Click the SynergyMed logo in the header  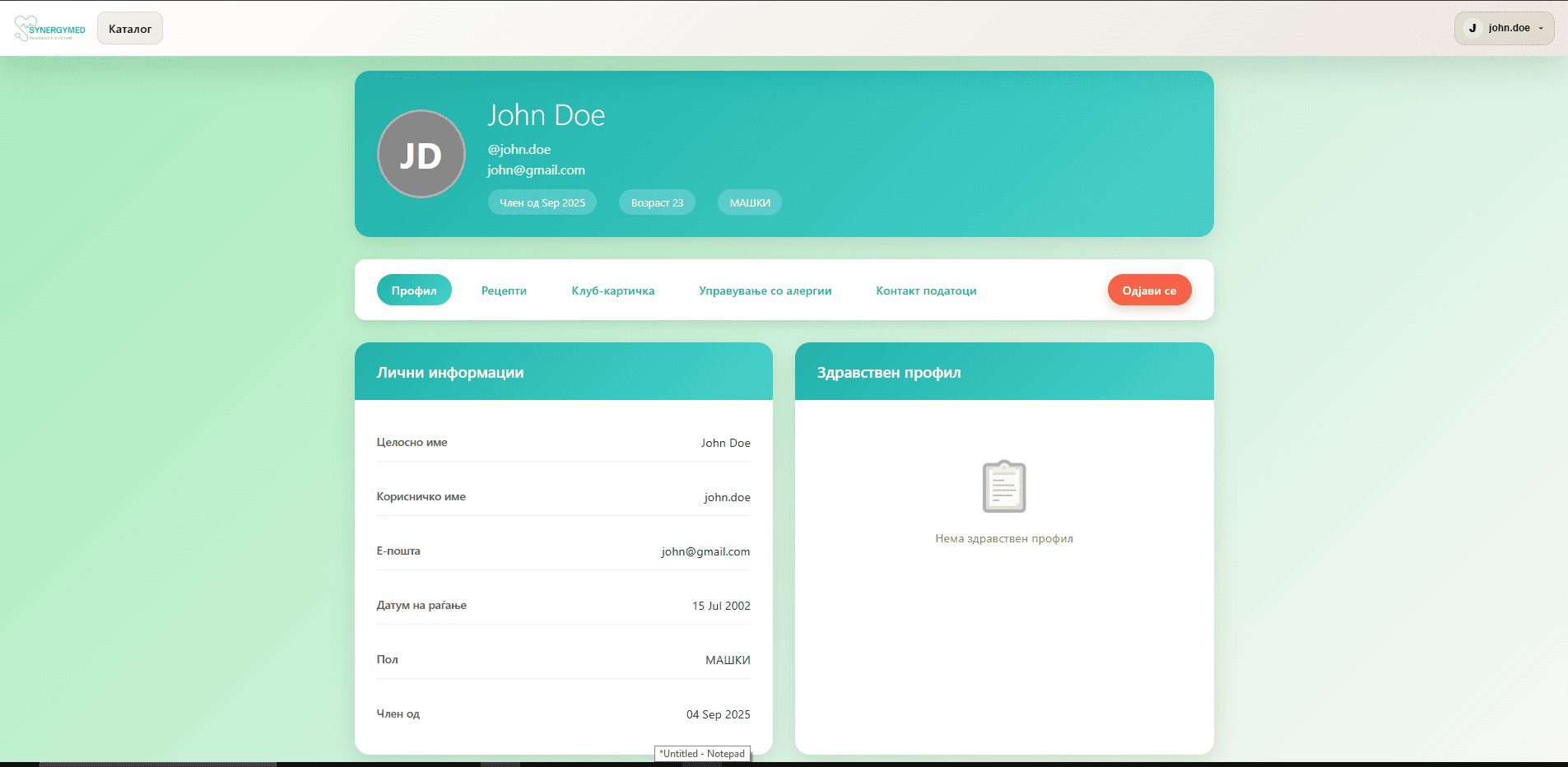point(49,29)
